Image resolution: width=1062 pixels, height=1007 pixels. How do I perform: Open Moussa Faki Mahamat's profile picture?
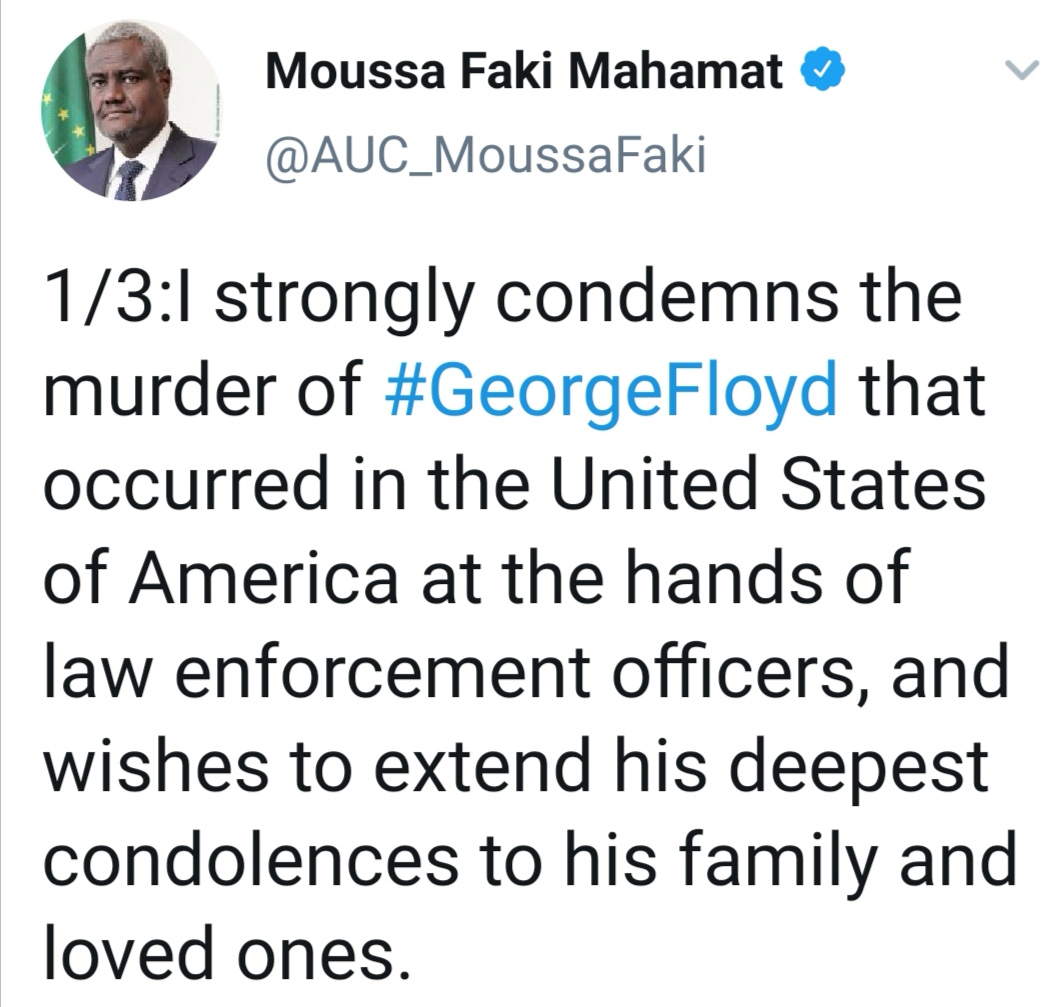(130, 110)
